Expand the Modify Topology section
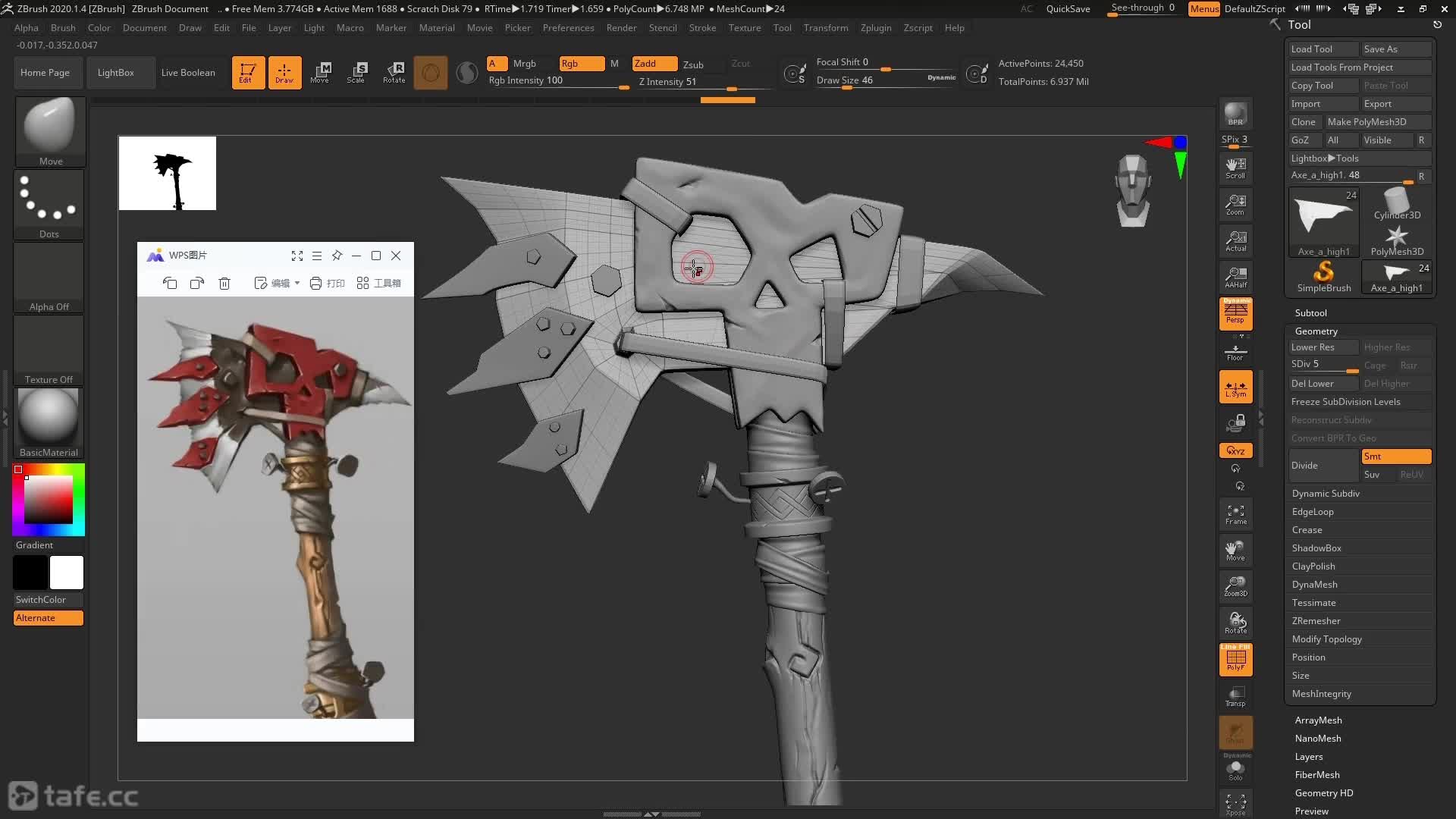Screen dimensions: 1456x819 tap(1326, 639)
